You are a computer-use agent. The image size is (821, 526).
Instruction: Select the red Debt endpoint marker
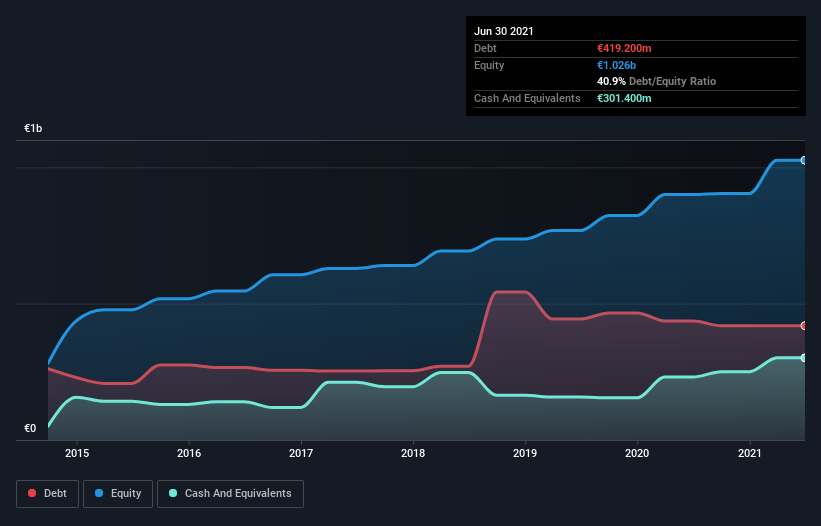click(x=804, y=326)
